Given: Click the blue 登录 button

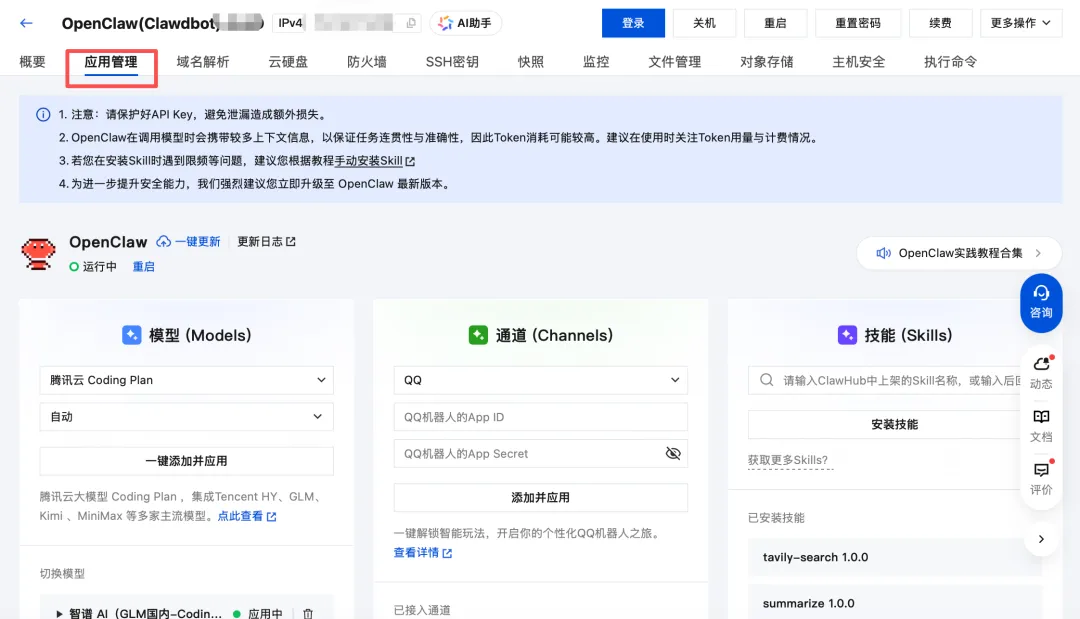Looking at the screenshot, I should point(633,23).
